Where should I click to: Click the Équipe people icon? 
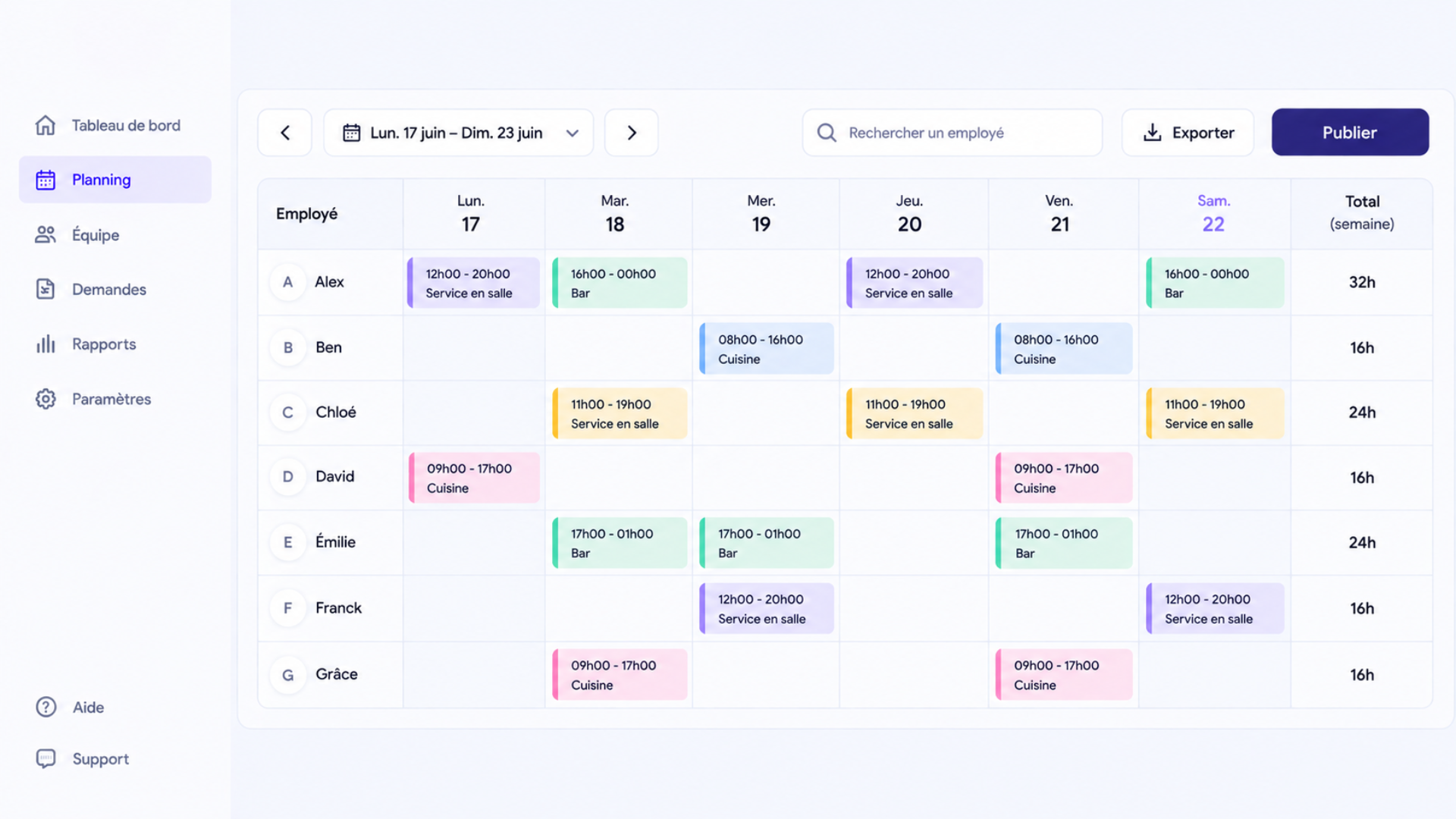(x=45, y=234)
